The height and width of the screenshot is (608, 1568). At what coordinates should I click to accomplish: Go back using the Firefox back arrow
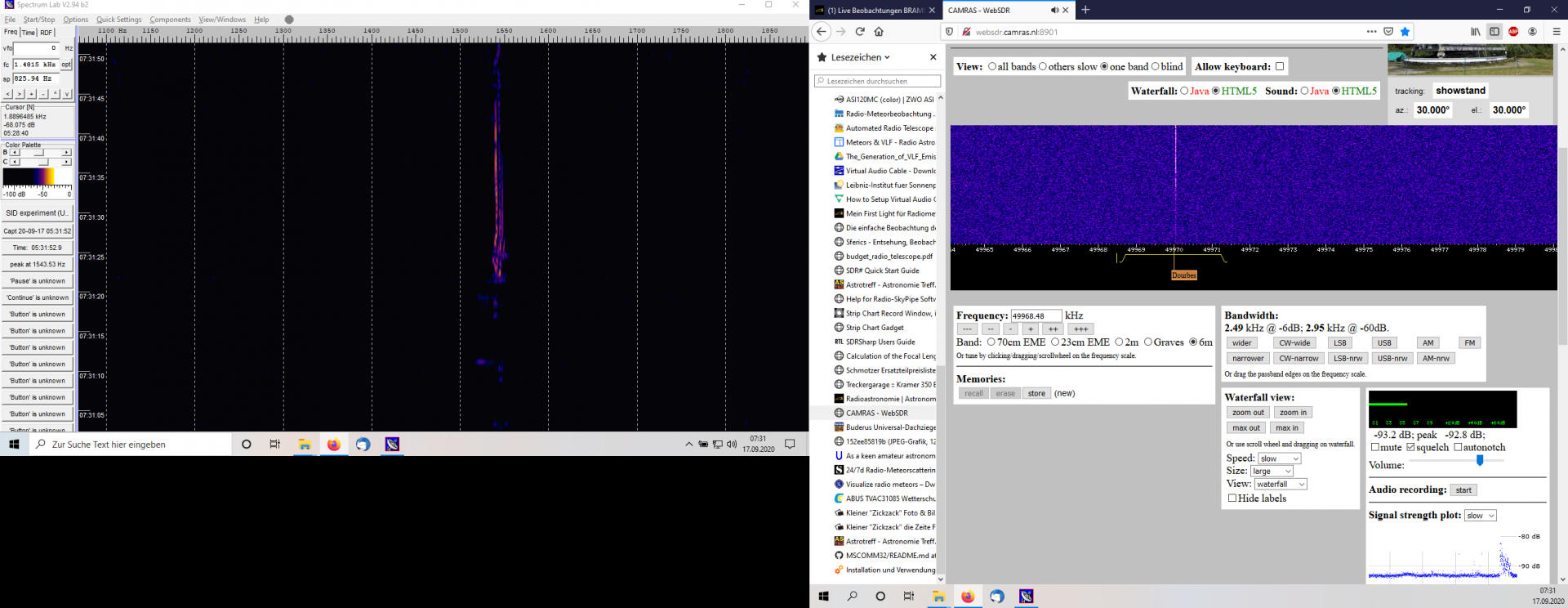822,32
